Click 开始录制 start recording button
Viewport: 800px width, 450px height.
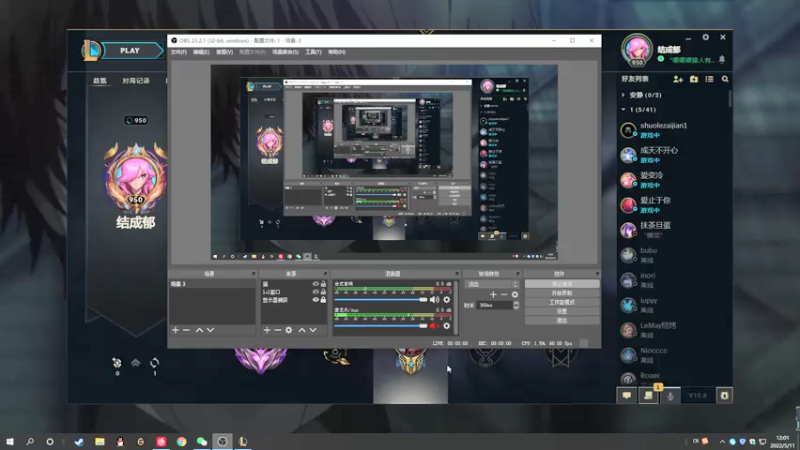coord(562,293)
